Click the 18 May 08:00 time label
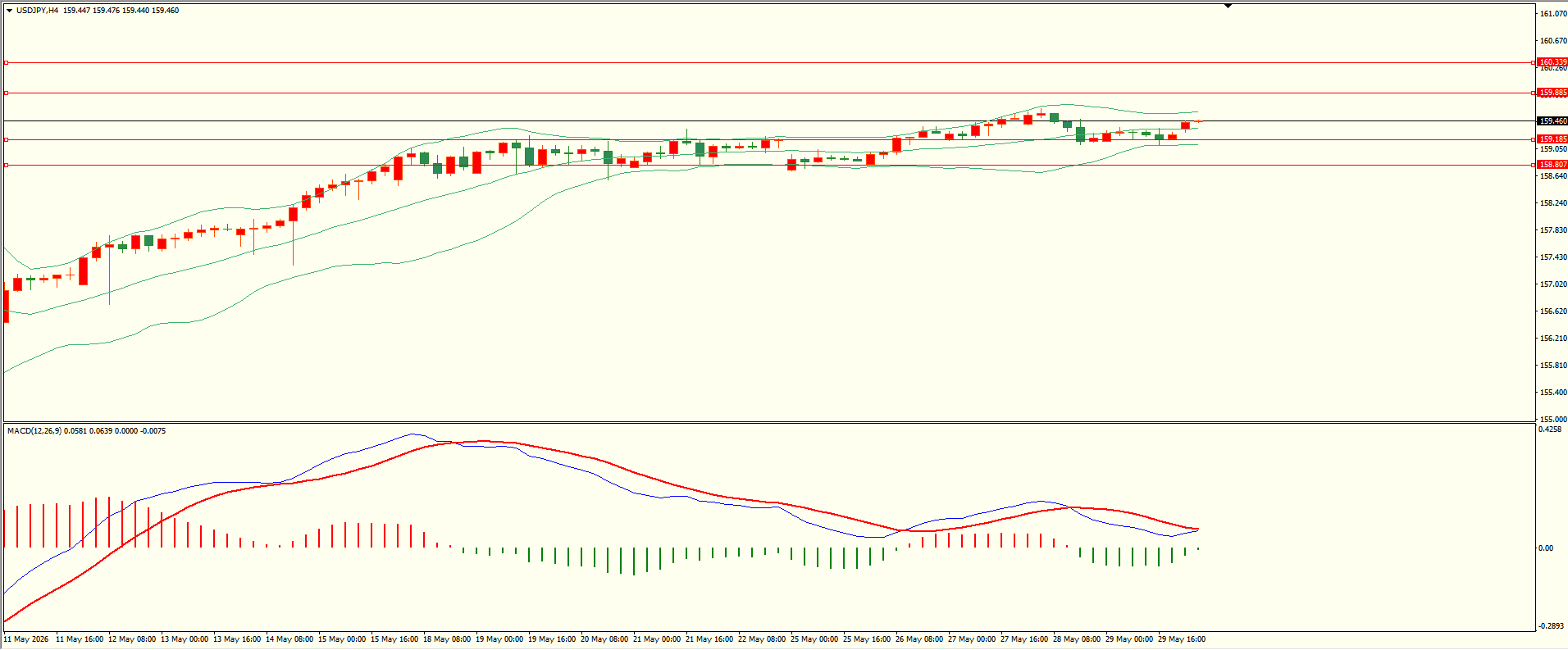 point(447,639)
